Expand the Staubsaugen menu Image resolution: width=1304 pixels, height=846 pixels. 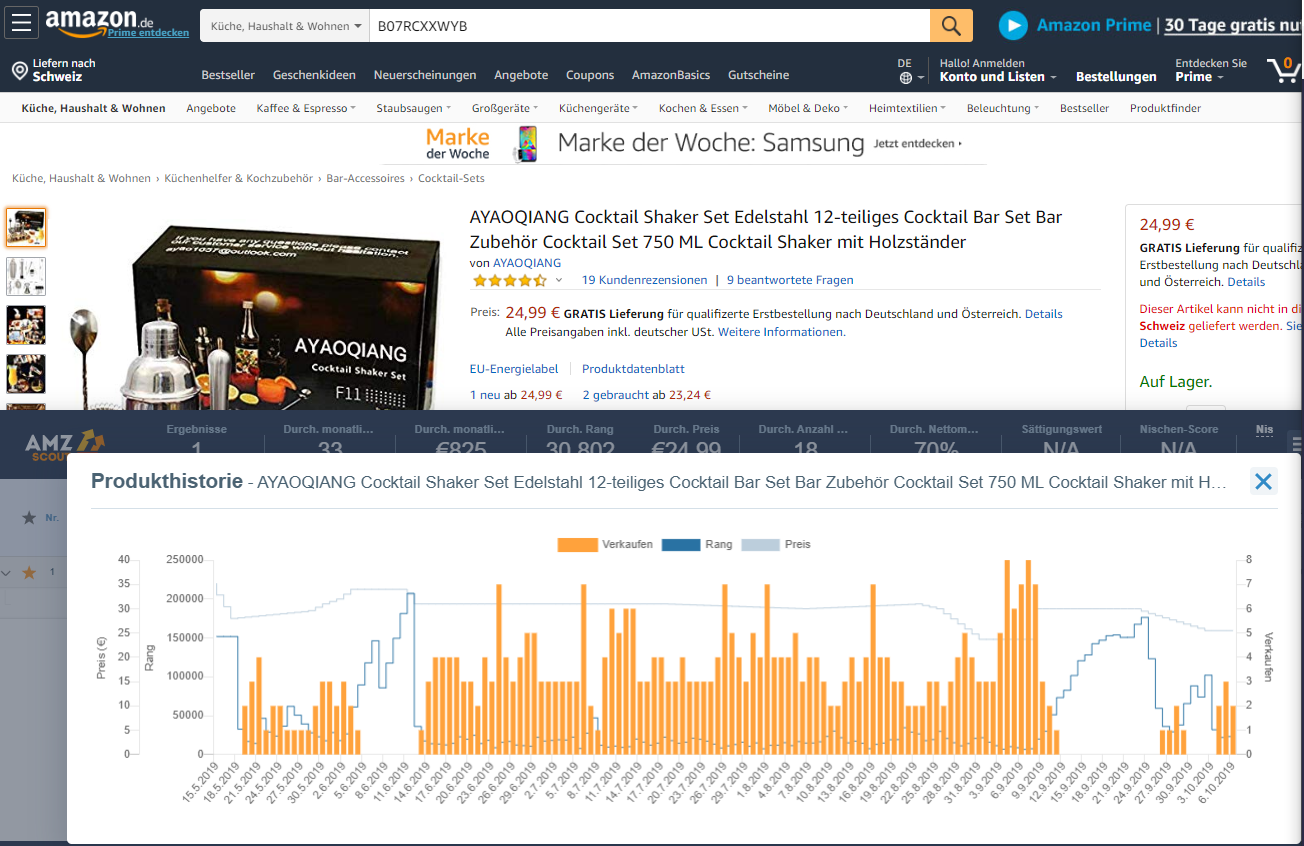click(413, 108)
